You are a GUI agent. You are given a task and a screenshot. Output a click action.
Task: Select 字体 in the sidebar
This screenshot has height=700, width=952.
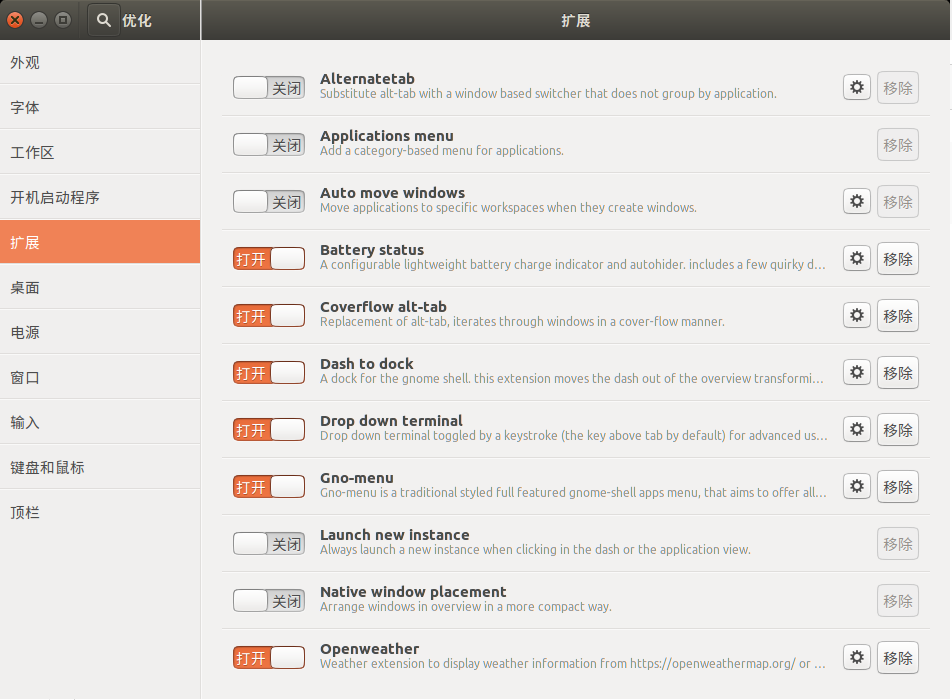(100, 107)
